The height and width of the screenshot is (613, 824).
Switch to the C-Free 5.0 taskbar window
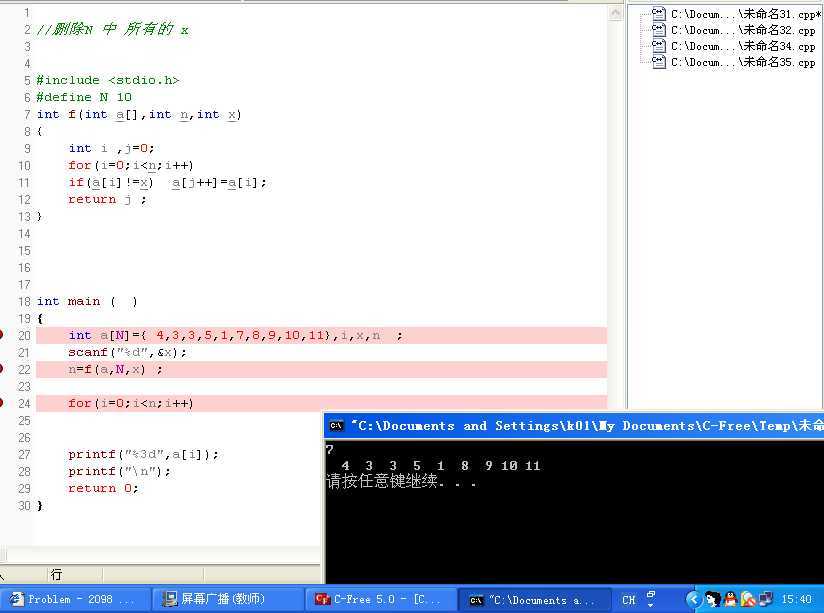(x=379, y=599)
